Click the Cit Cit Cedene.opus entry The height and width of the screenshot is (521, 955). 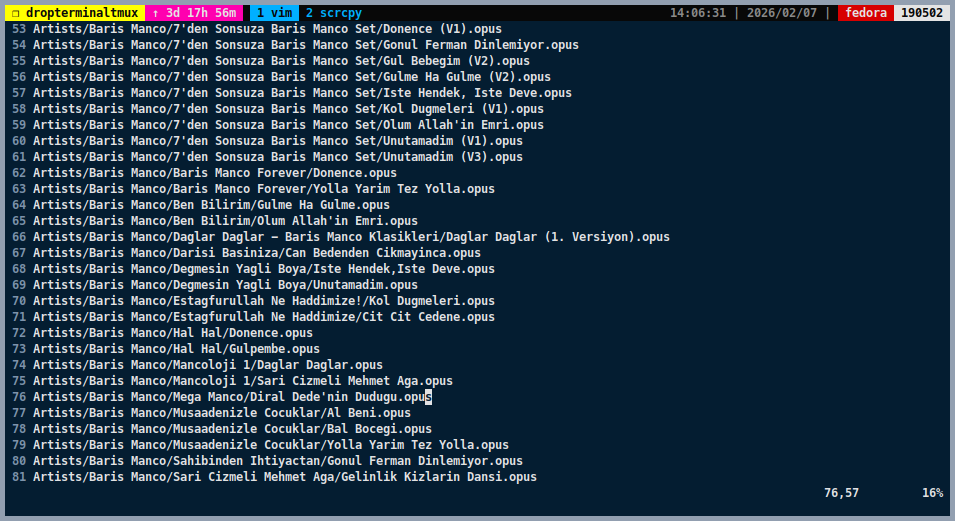pyautogui.click(x=264, y=317)
